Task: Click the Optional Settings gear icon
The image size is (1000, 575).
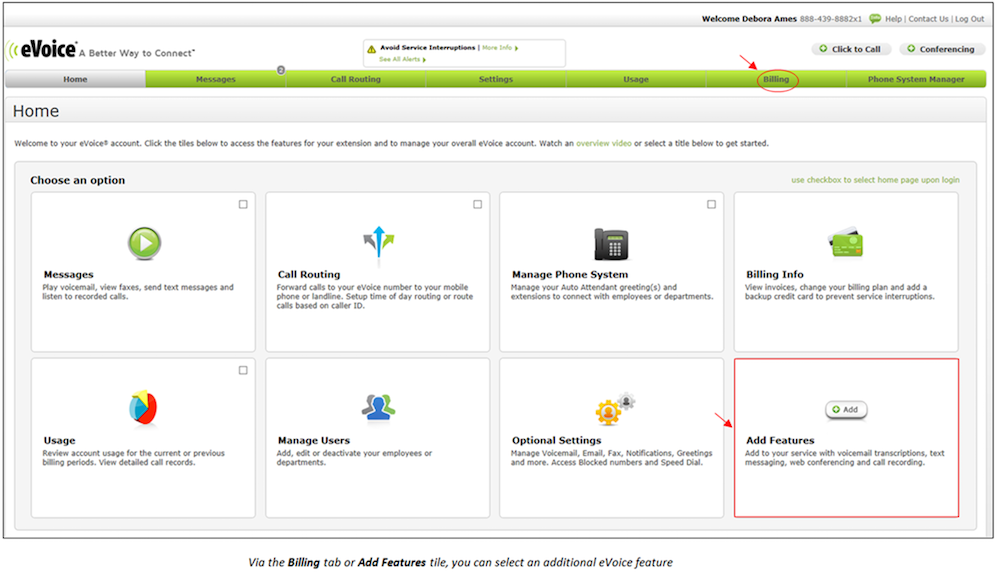Action: pyautogui.click(x=615, y=409)
